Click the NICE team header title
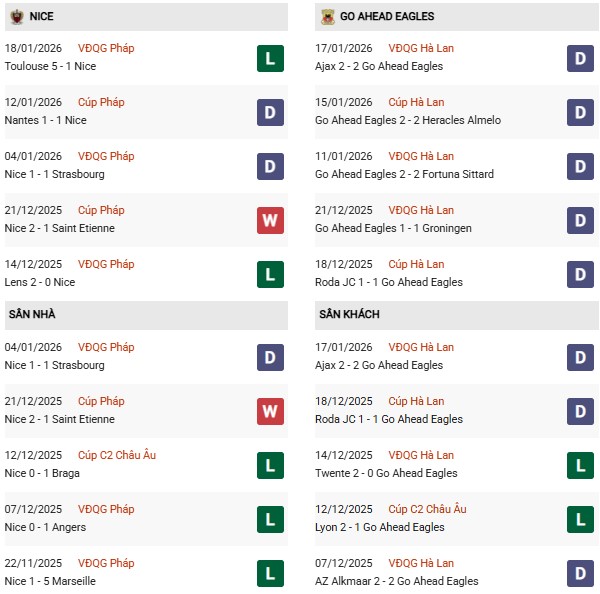This screenshot has height=594, width=600. pyautogui.click(x=43, y=17)
